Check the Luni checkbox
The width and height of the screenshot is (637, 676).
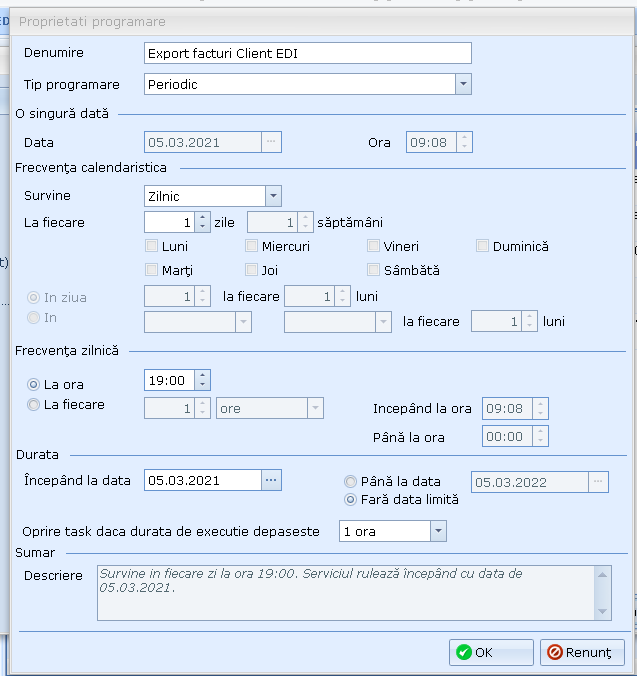[152, 246]
